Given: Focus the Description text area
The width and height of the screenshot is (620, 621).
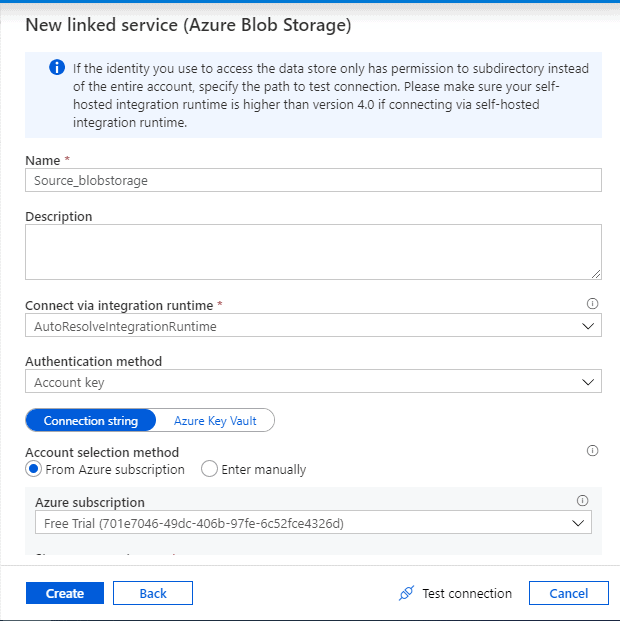Looking at the screenshot, I should [313, 251].
